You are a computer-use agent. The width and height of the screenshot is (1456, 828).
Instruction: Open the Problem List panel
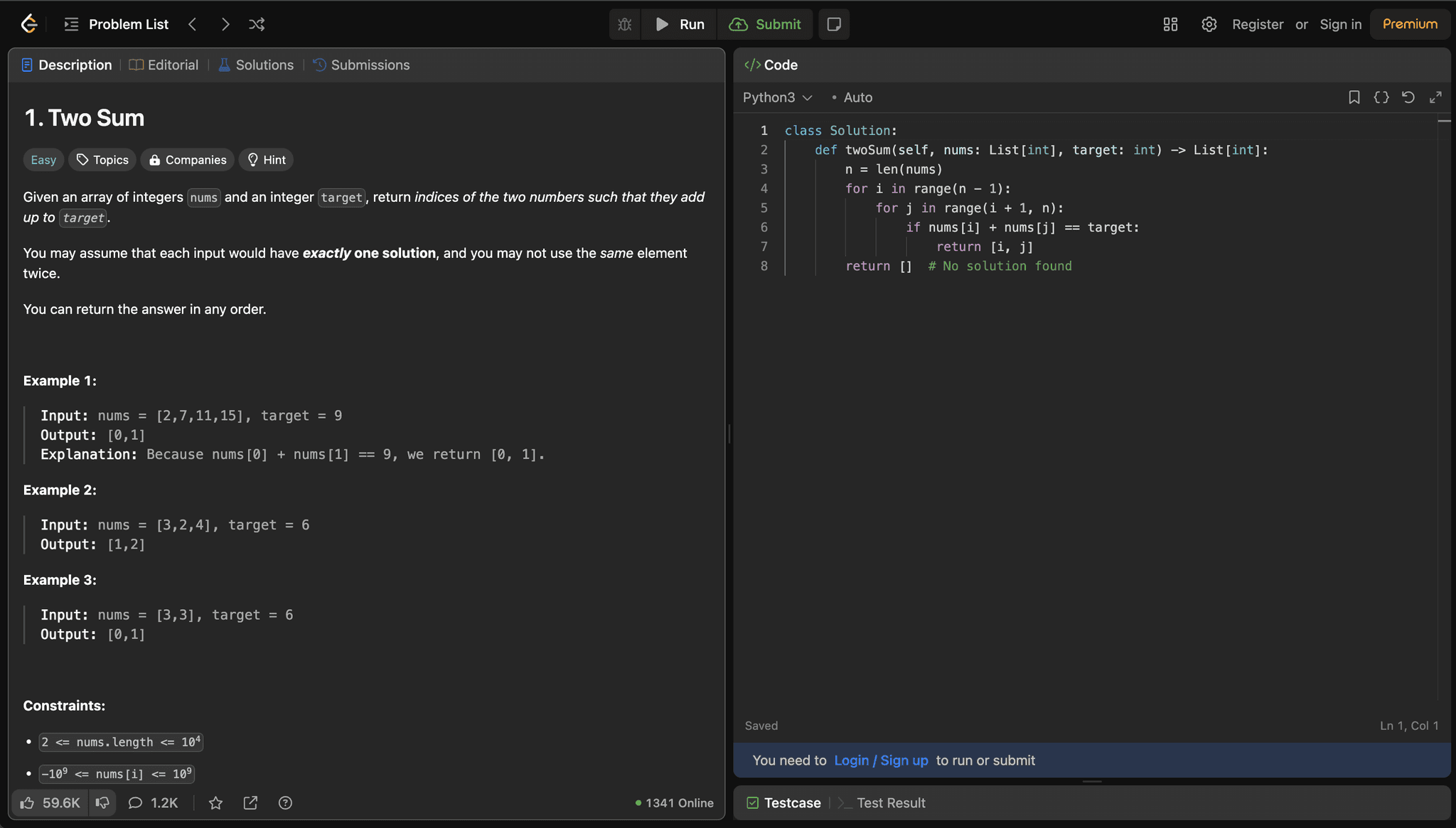click(117, 24)
